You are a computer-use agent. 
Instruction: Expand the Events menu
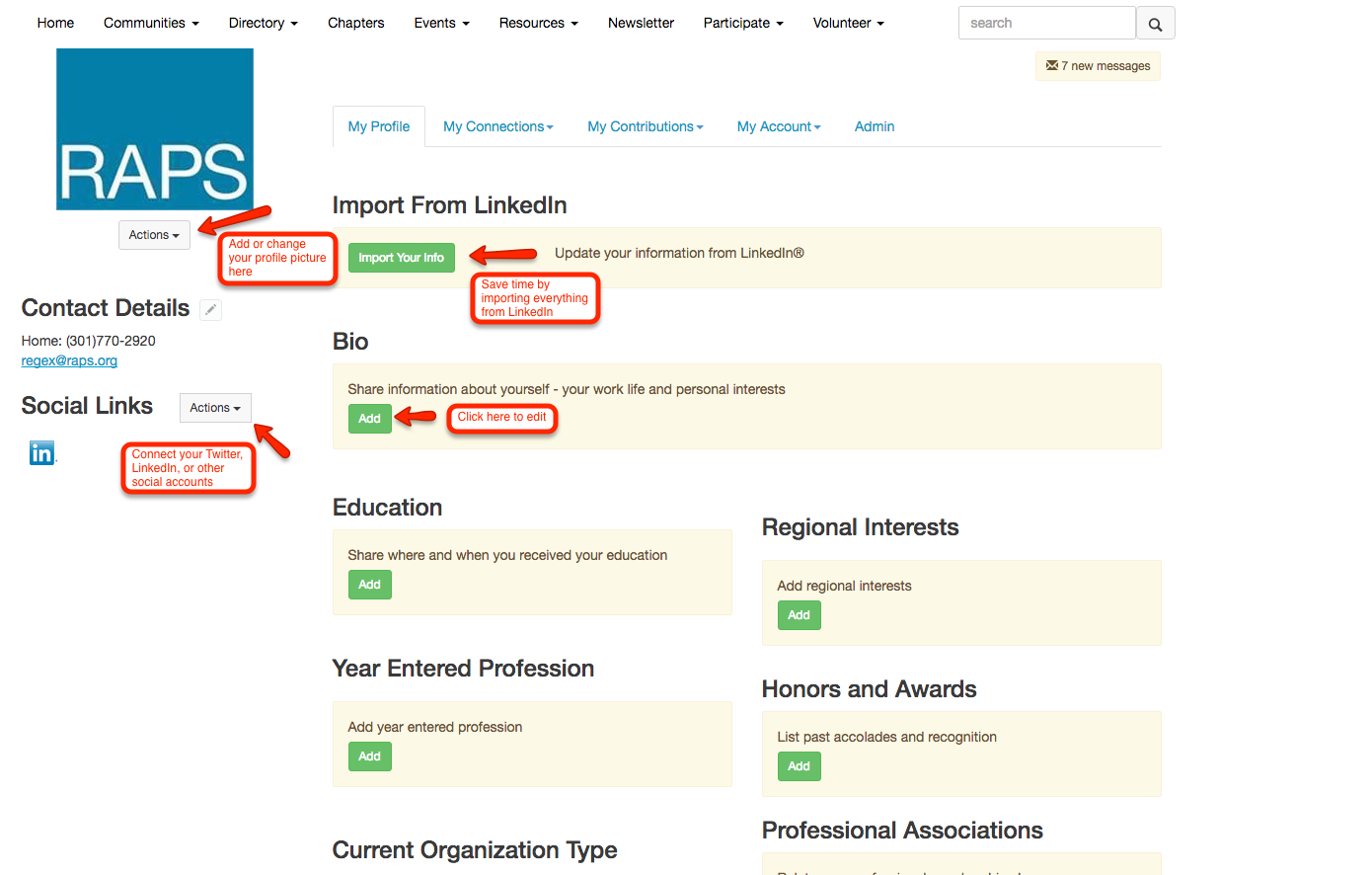click(441, 23)
